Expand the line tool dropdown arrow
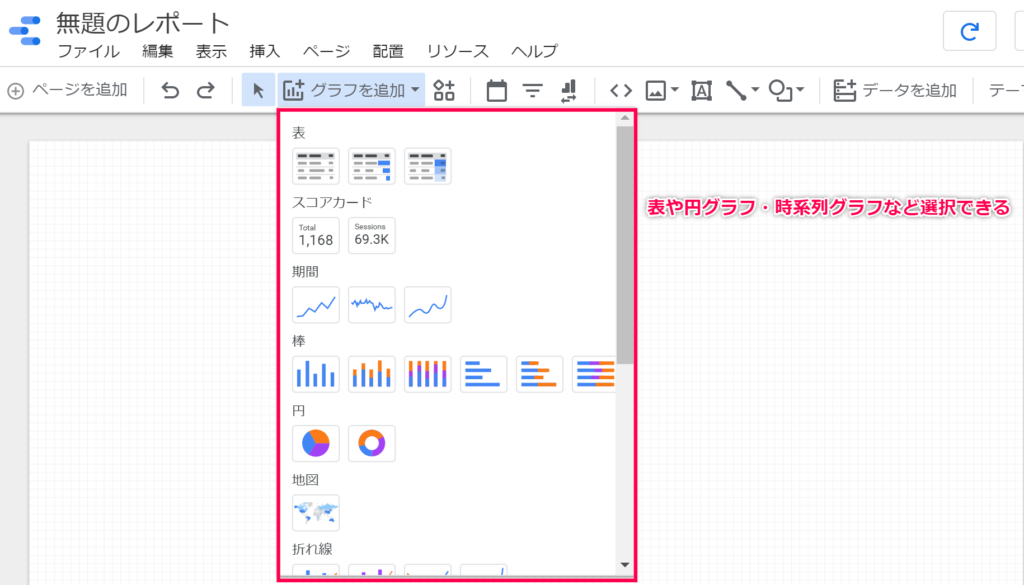The width and height of the screenshot is (1024, 585). [x=755, y=90]
